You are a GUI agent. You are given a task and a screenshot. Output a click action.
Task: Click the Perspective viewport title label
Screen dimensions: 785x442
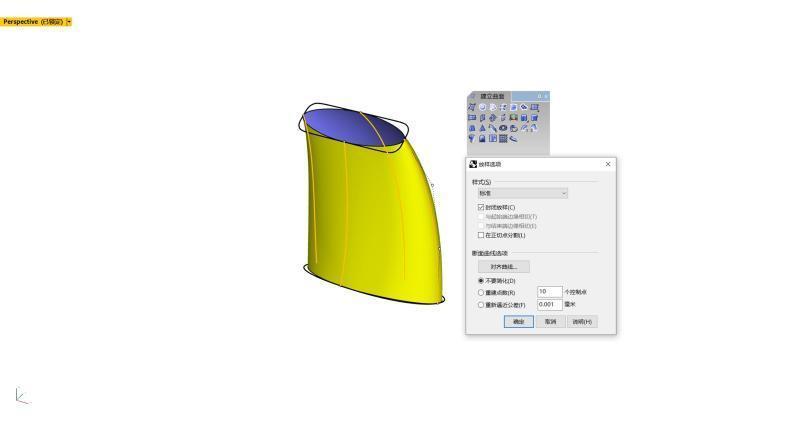pos(32,21)
